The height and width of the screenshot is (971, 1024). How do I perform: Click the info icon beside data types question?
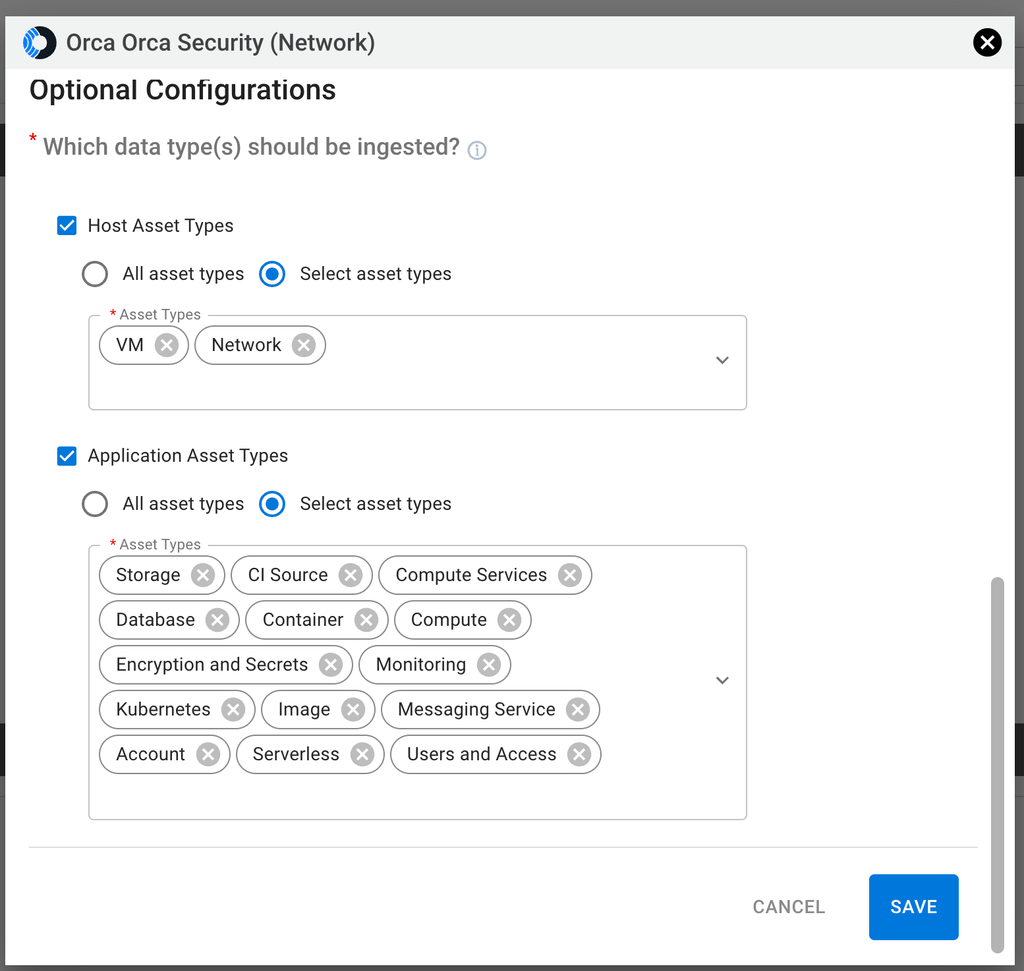click(477, 150)
